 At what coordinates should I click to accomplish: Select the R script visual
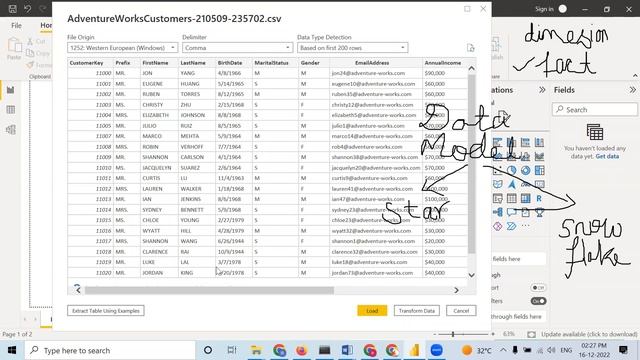coord(539,198)
